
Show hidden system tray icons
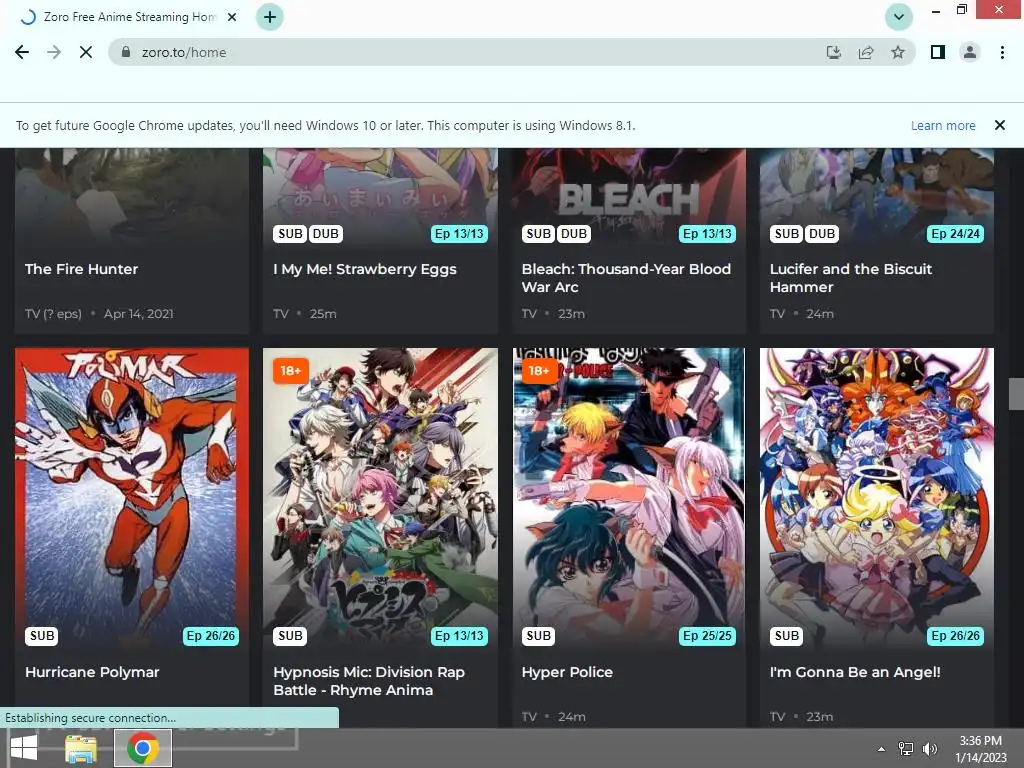(x=881, y=749)
